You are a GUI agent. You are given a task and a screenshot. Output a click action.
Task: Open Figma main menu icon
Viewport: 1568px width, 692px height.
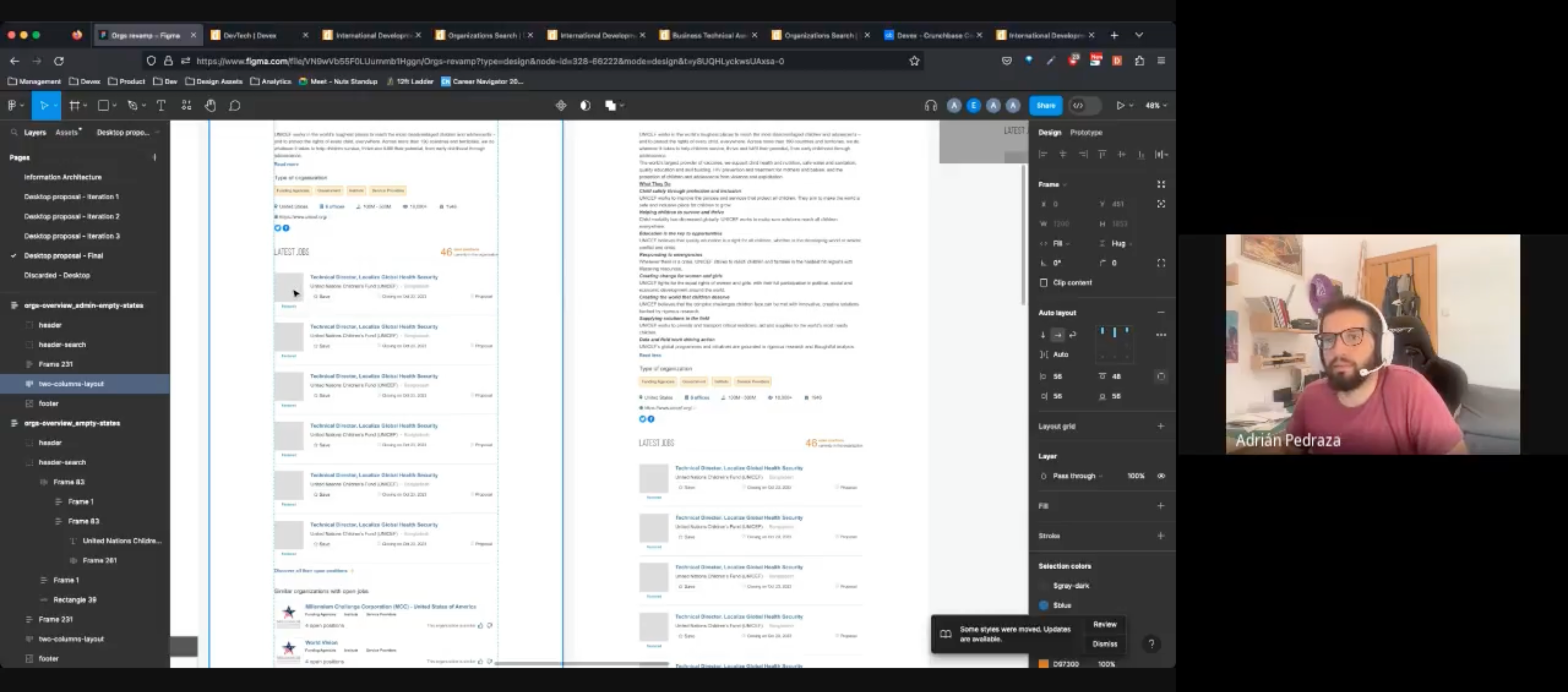[12, 106]
